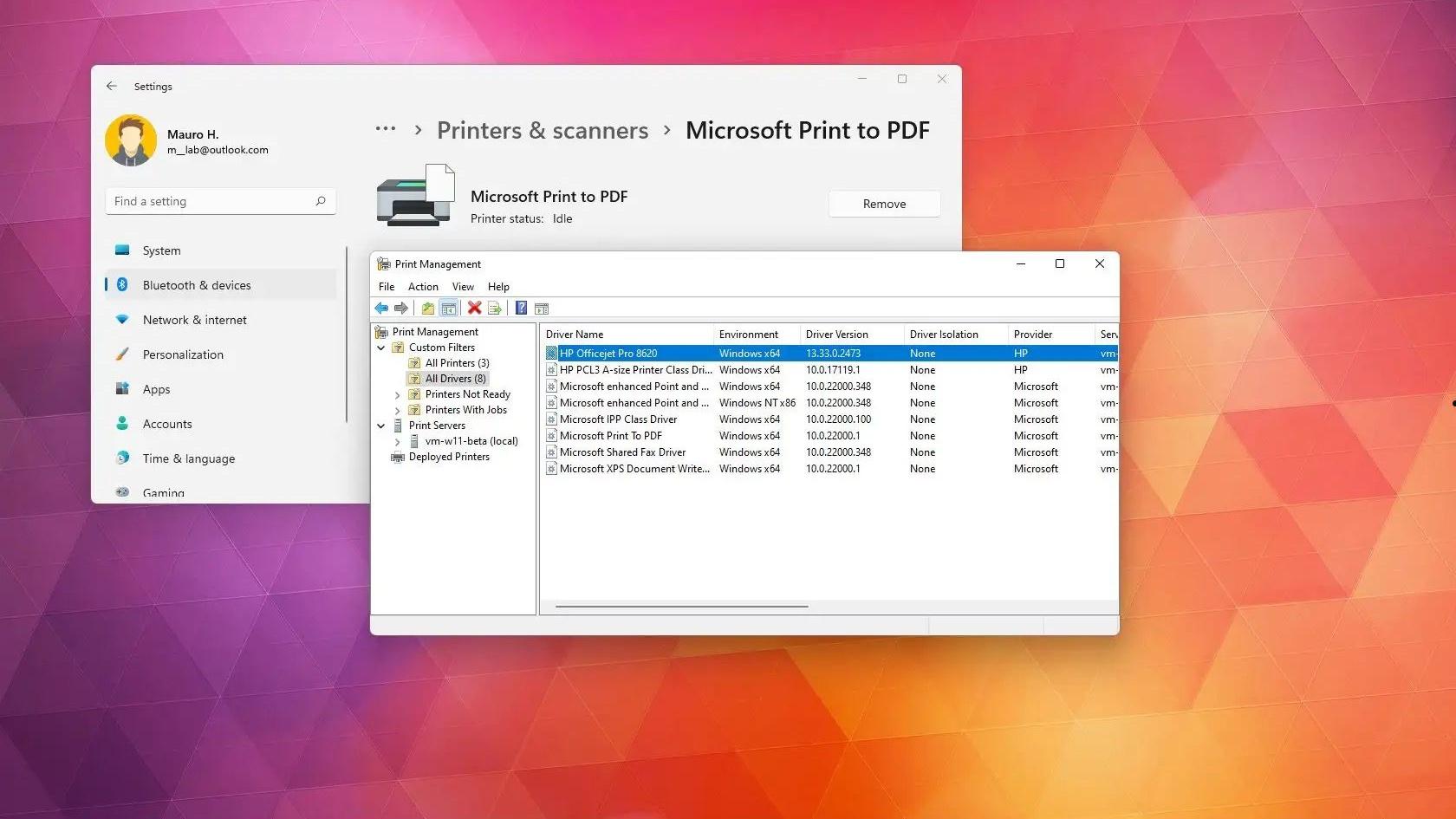
Task: Click the Printers & scanners breadcrumb link
Action: tap(543, 130)
